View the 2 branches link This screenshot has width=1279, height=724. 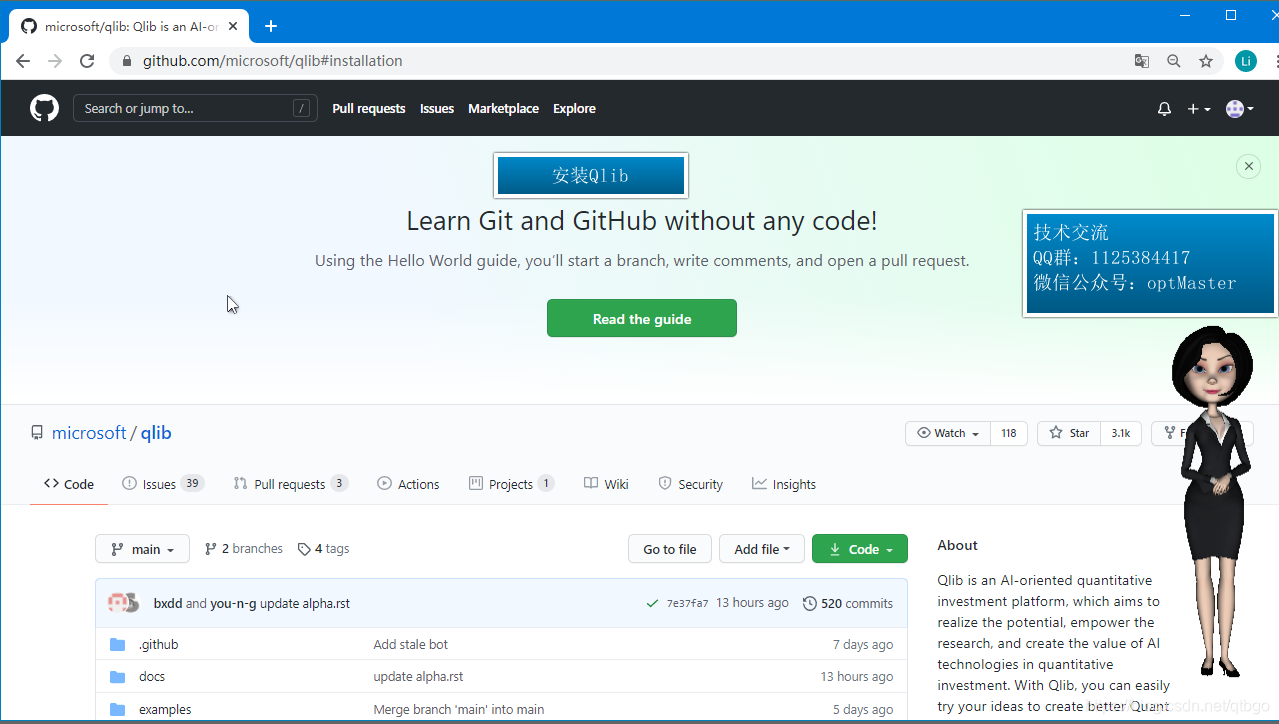coord(243,549)
